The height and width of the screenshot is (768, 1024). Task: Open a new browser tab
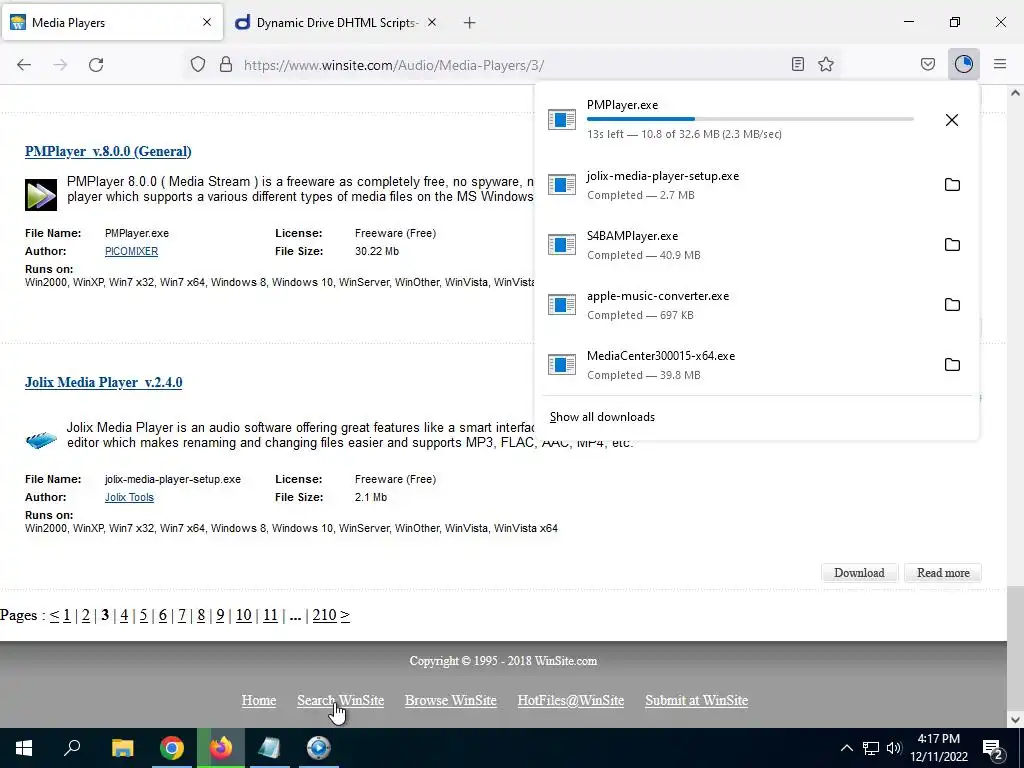pos(470,23)
